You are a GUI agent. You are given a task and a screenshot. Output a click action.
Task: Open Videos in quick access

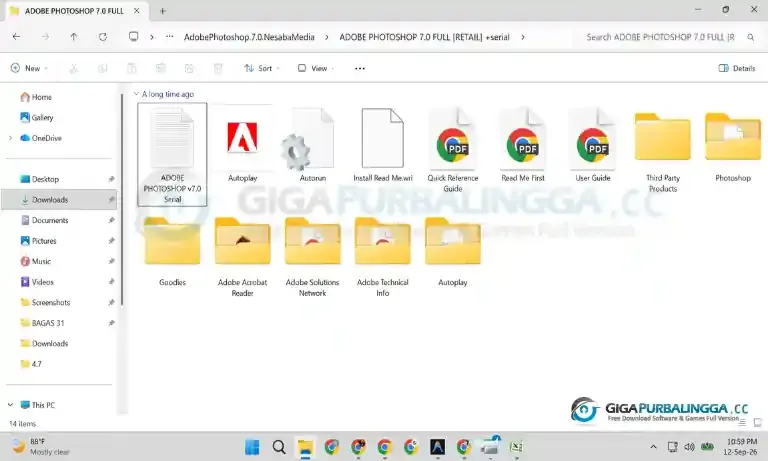click(37, 282)
